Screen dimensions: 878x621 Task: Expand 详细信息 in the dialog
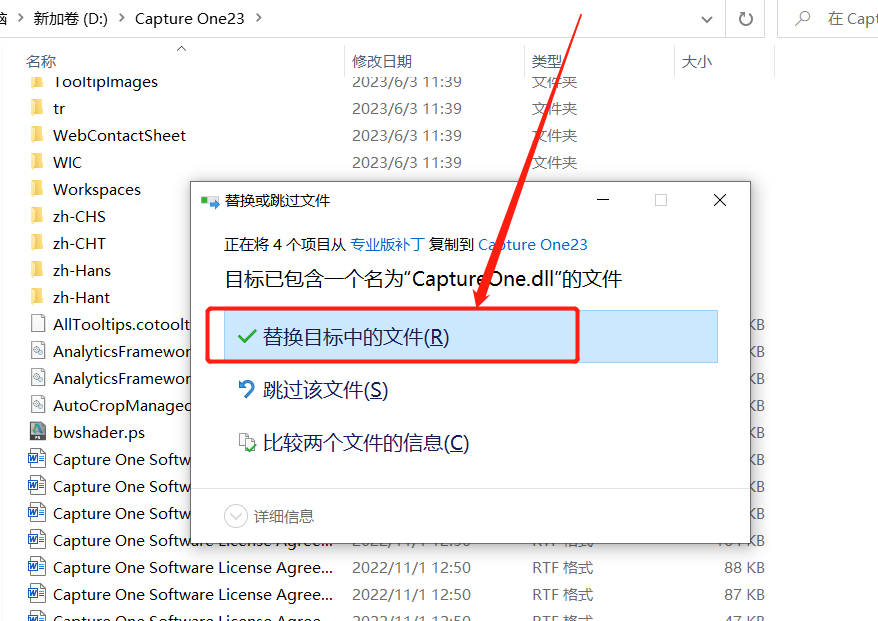point(236,516)
